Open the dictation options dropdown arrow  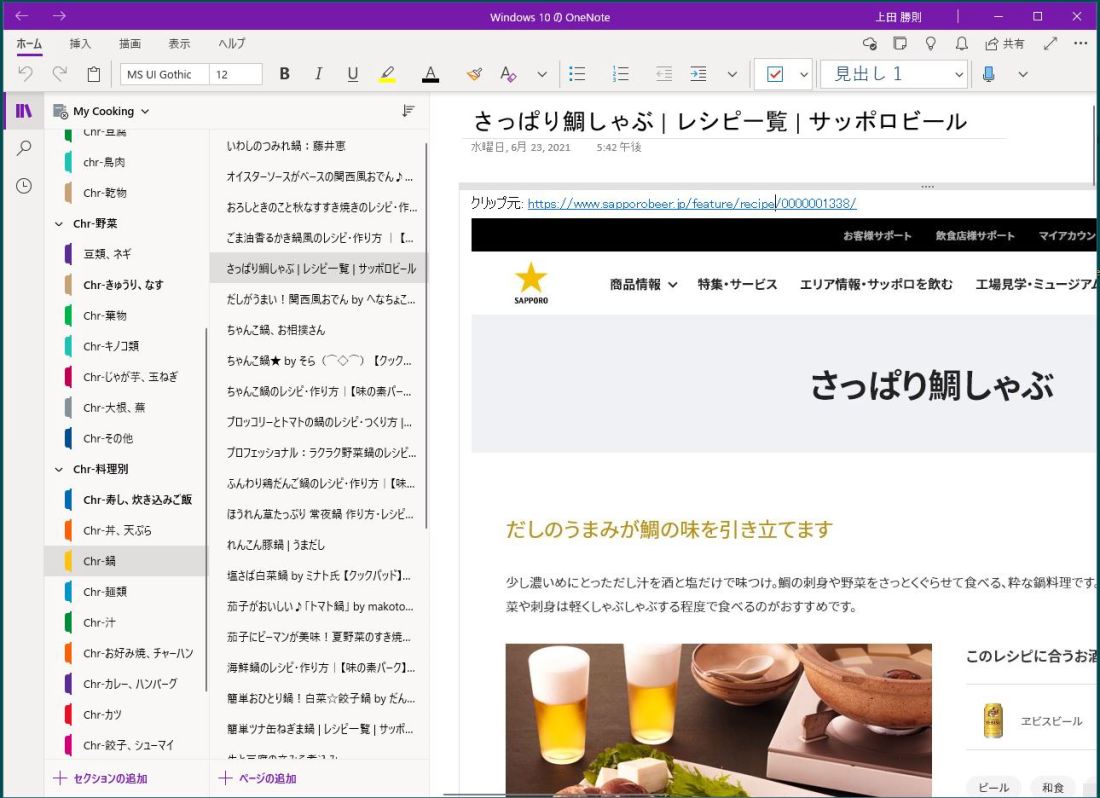click(1023, 74)
